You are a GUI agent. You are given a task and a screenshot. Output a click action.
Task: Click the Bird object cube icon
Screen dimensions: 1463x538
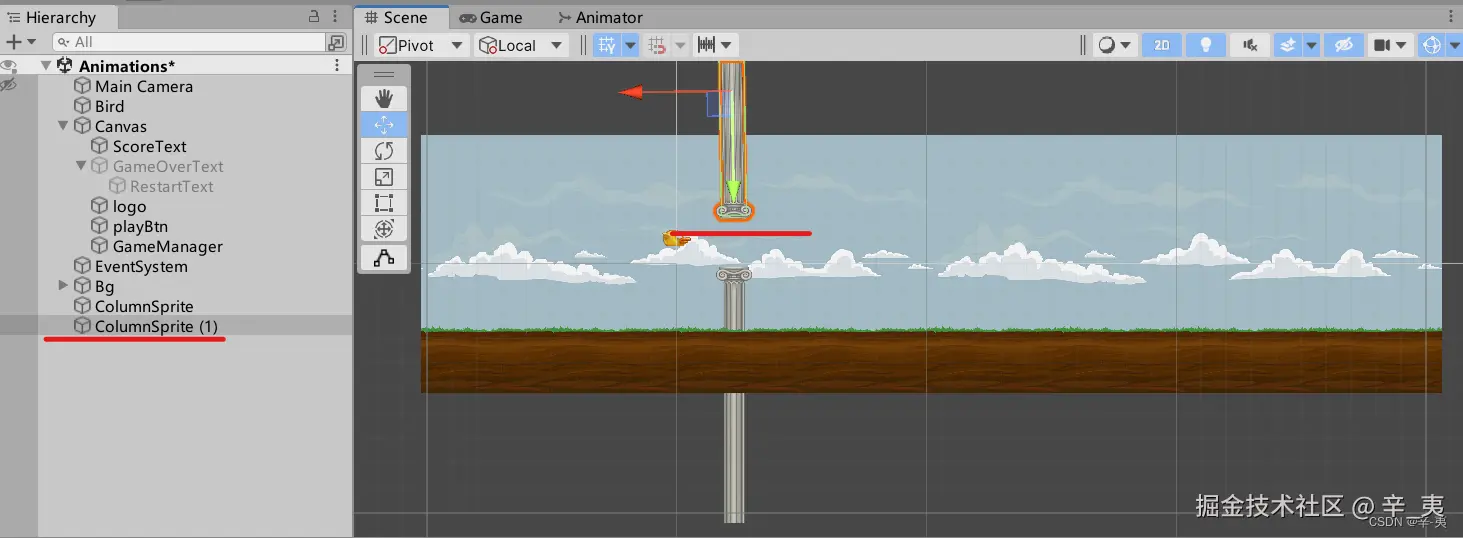pyautogui.click(x=83, y=106)
